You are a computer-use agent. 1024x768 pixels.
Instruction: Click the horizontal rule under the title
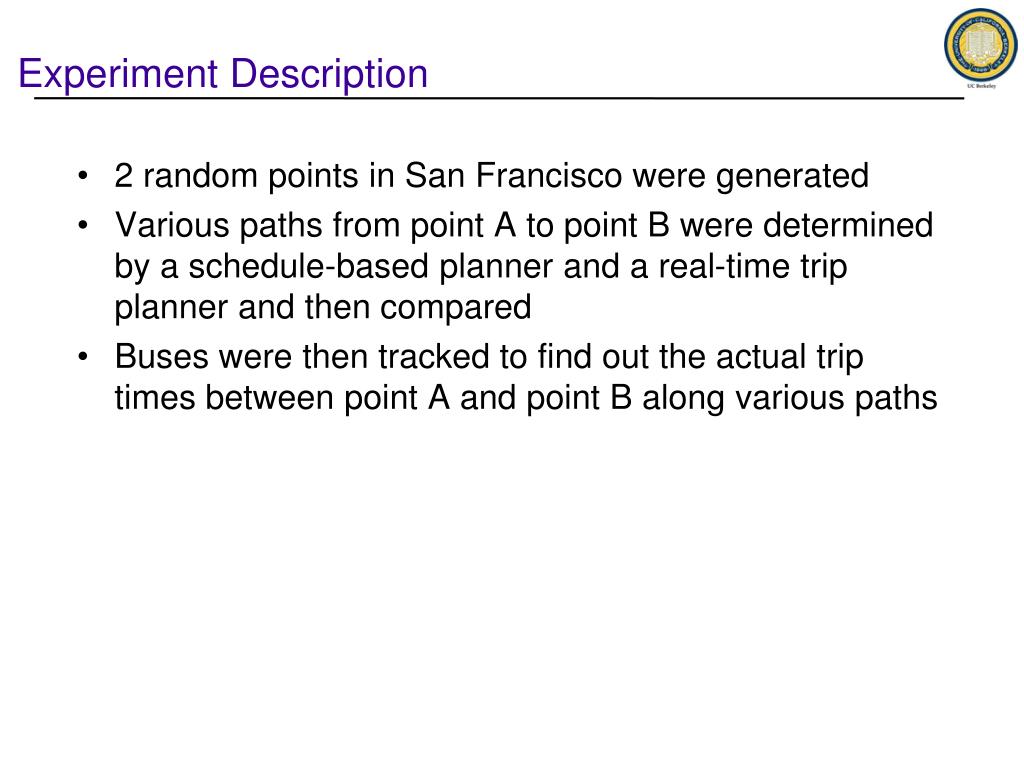tap(499, 98)
